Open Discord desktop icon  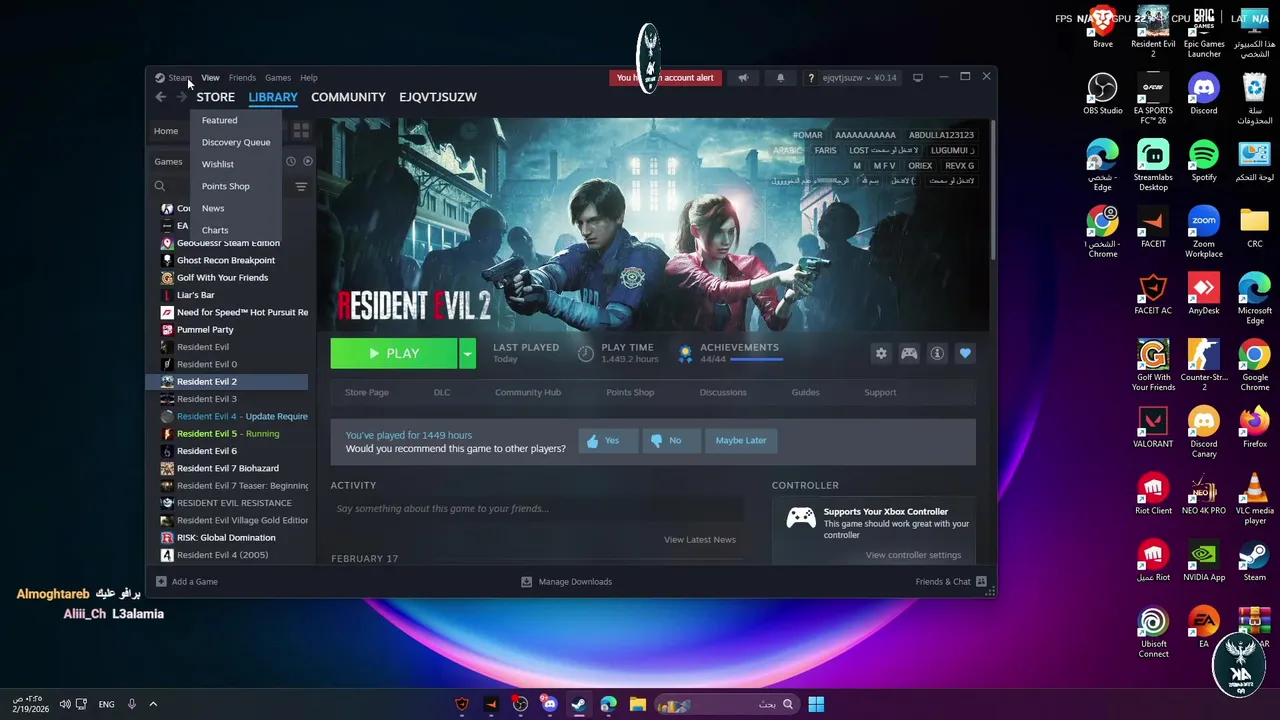(1204, 94)
